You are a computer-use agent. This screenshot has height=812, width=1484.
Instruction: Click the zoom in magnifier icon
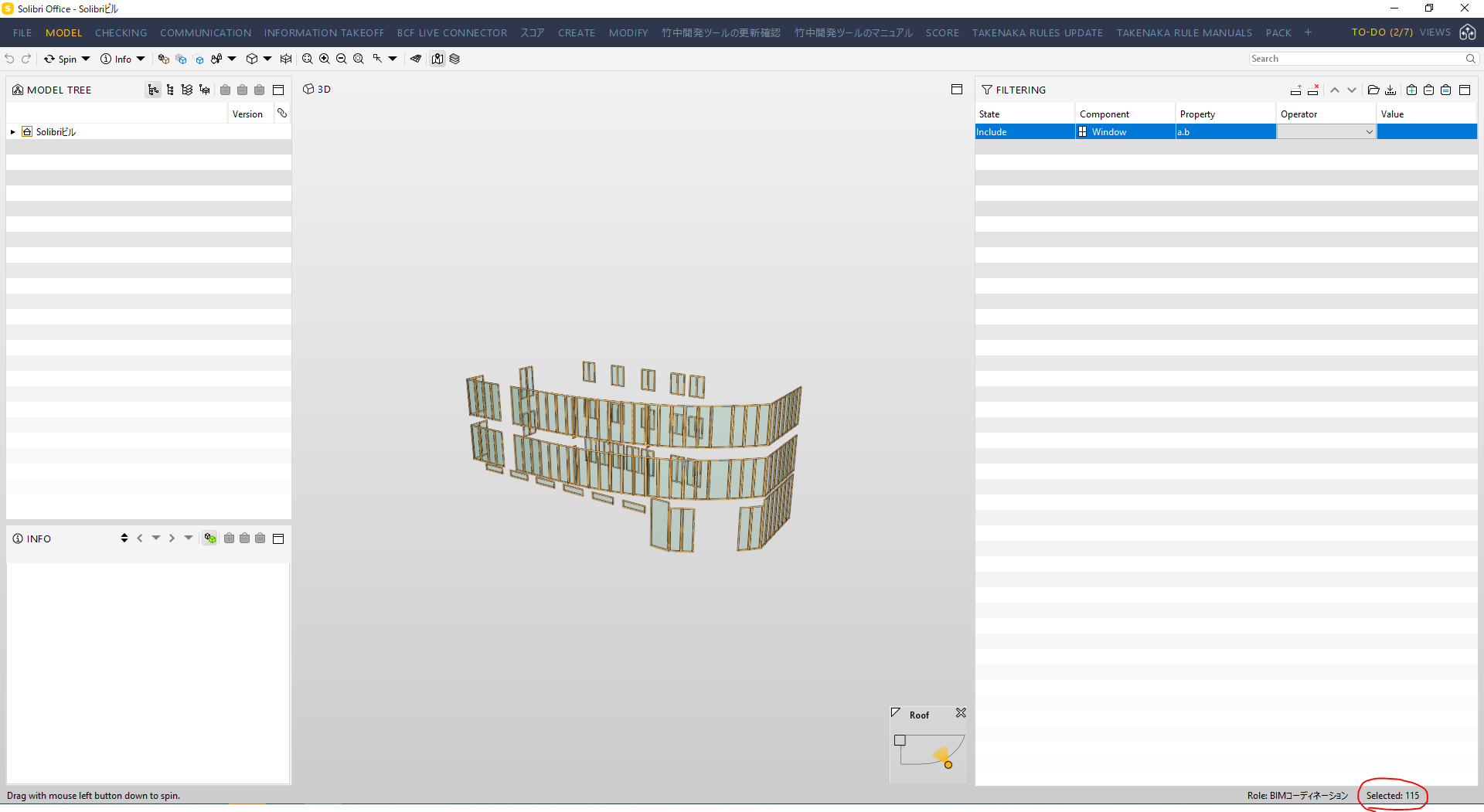325,59
